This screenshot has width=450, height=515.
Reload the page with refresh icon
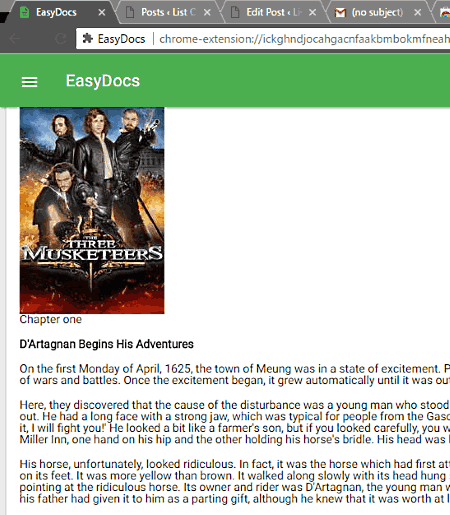61,39
